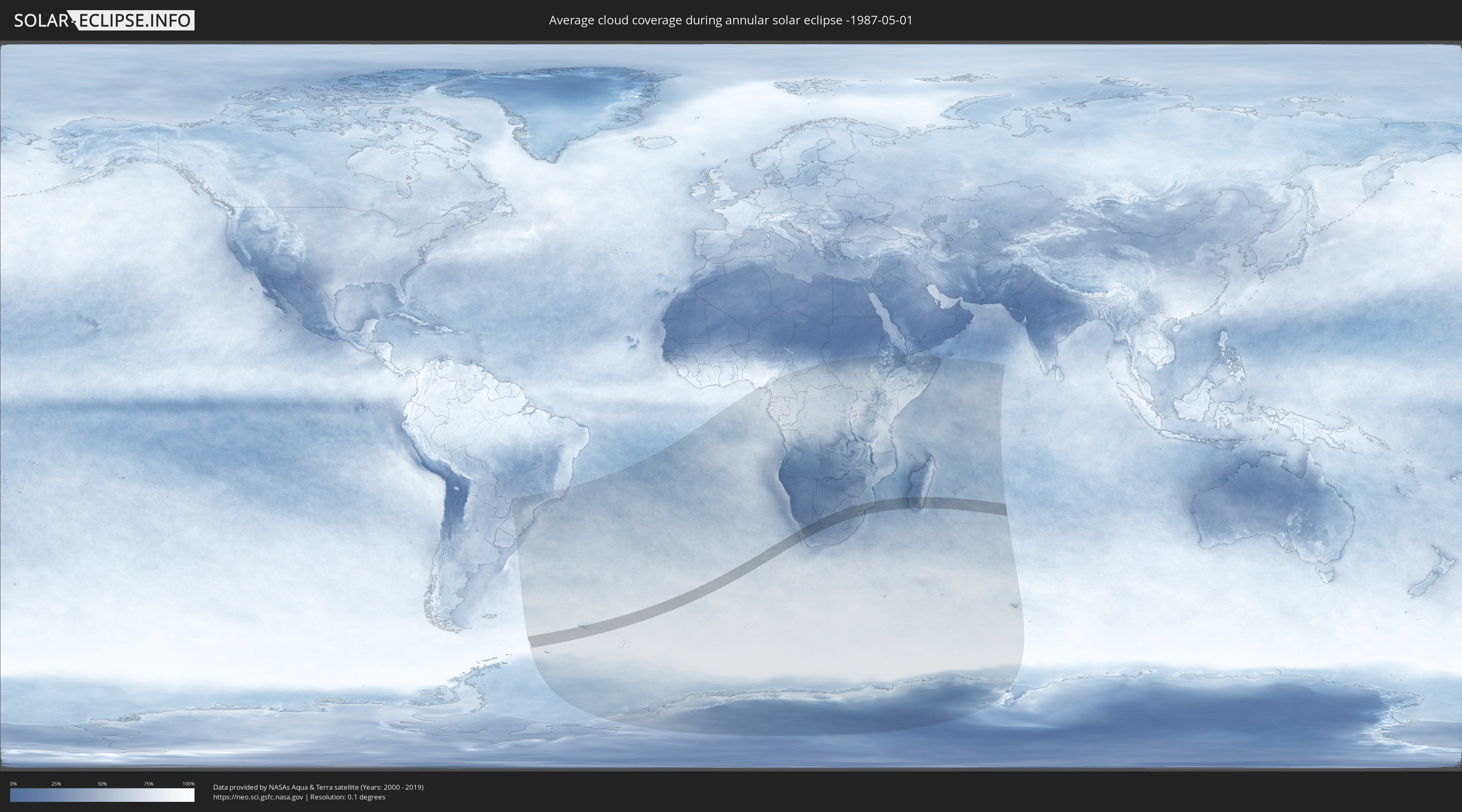Click the 0% legend label
Image resolution: width=1462 pixels, height=812 pixels.
[x=13, y=784]
